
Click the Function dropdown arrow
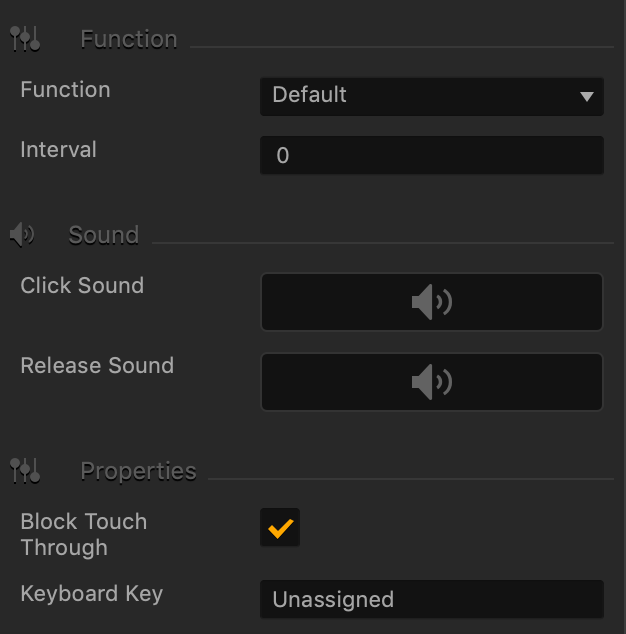tap(586, 97)
